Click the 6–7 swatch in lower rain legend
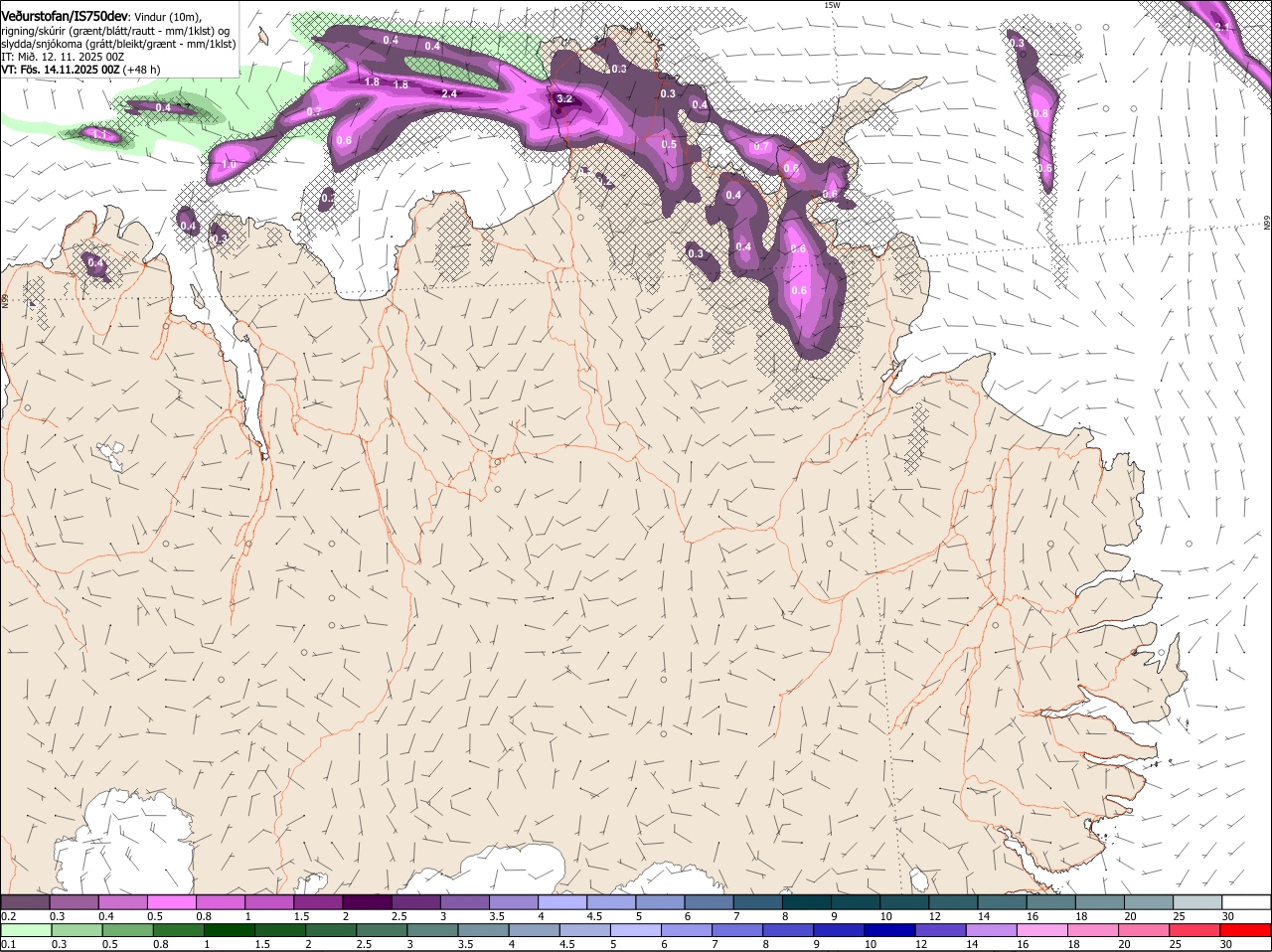 [x=687, y=930]
